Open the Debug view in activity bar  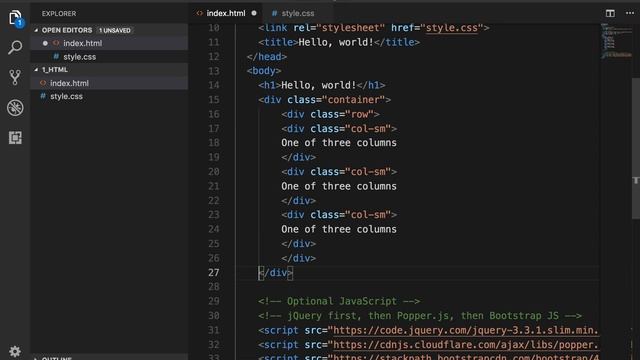pos(15,108)
